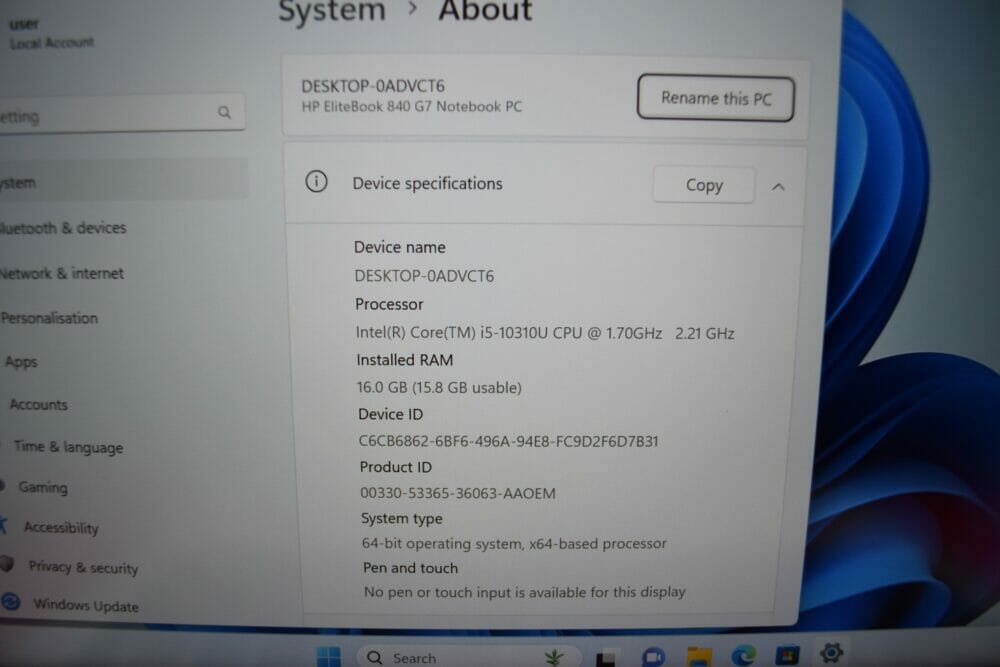Select the processor text Intel(R) Core(TM) i5-10310U
The height and width of the screenshot is (667, 1000).
click(x=452, y=333)
